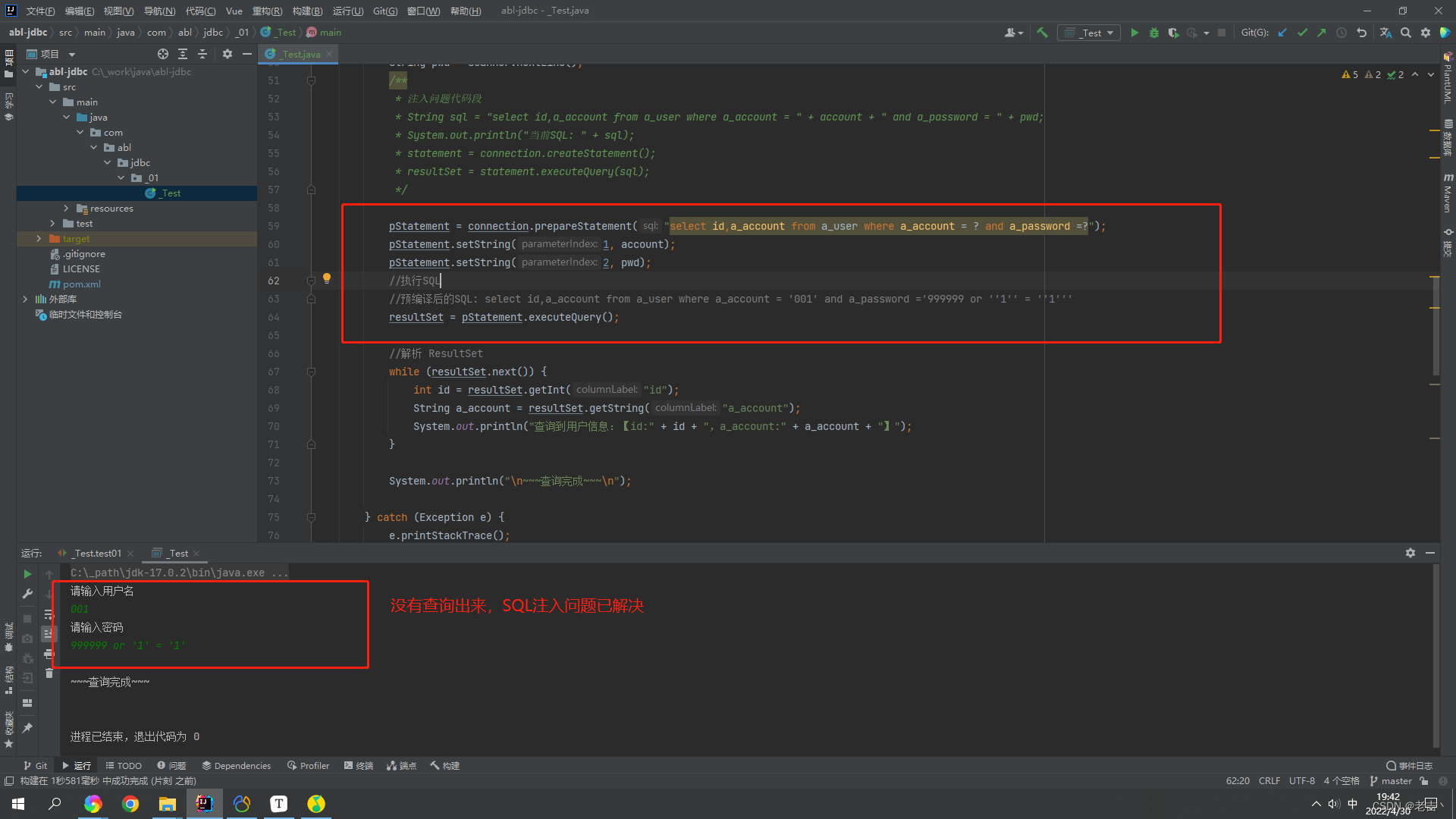
Task: Open the _Test run configuration dropdown
Action: (1090, 33)
